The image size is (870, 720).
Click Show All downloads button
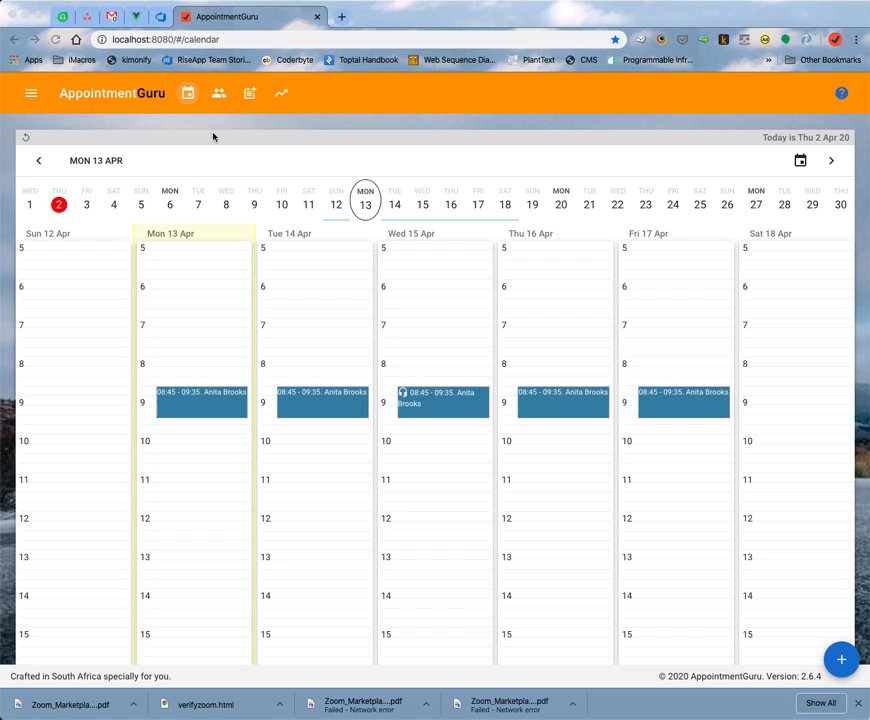tap(821, 703)
